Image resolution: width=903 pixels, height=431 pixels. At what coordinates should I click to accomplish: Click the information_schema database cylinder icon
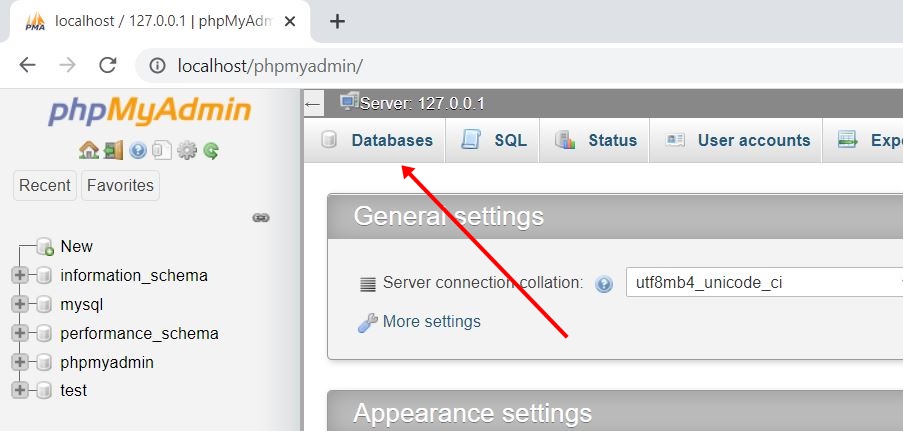(44, 276)
